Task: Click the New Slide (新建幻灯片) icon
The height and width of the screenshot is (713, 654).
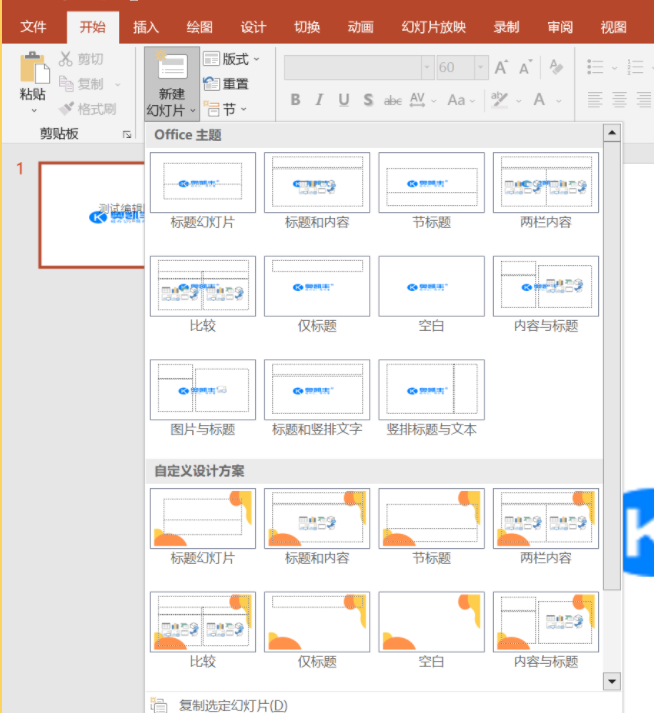Action: pyautogui.click(x=171, y=67)
